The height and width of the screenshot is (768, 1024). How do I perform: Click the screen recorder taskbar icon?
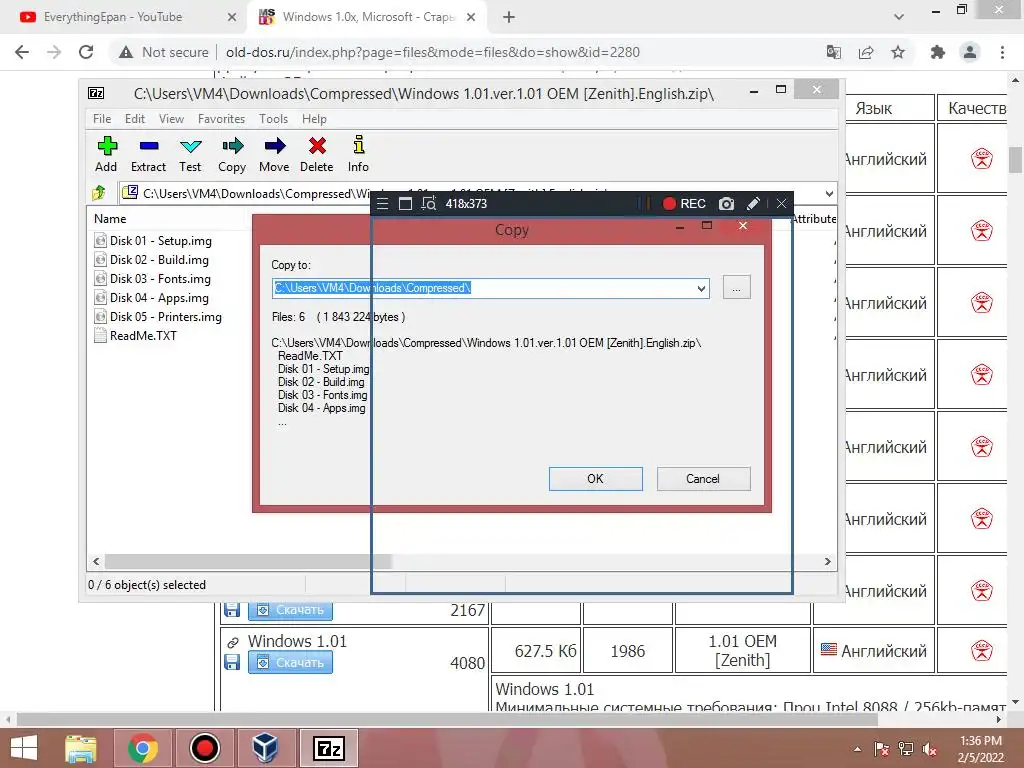point(204,748)
